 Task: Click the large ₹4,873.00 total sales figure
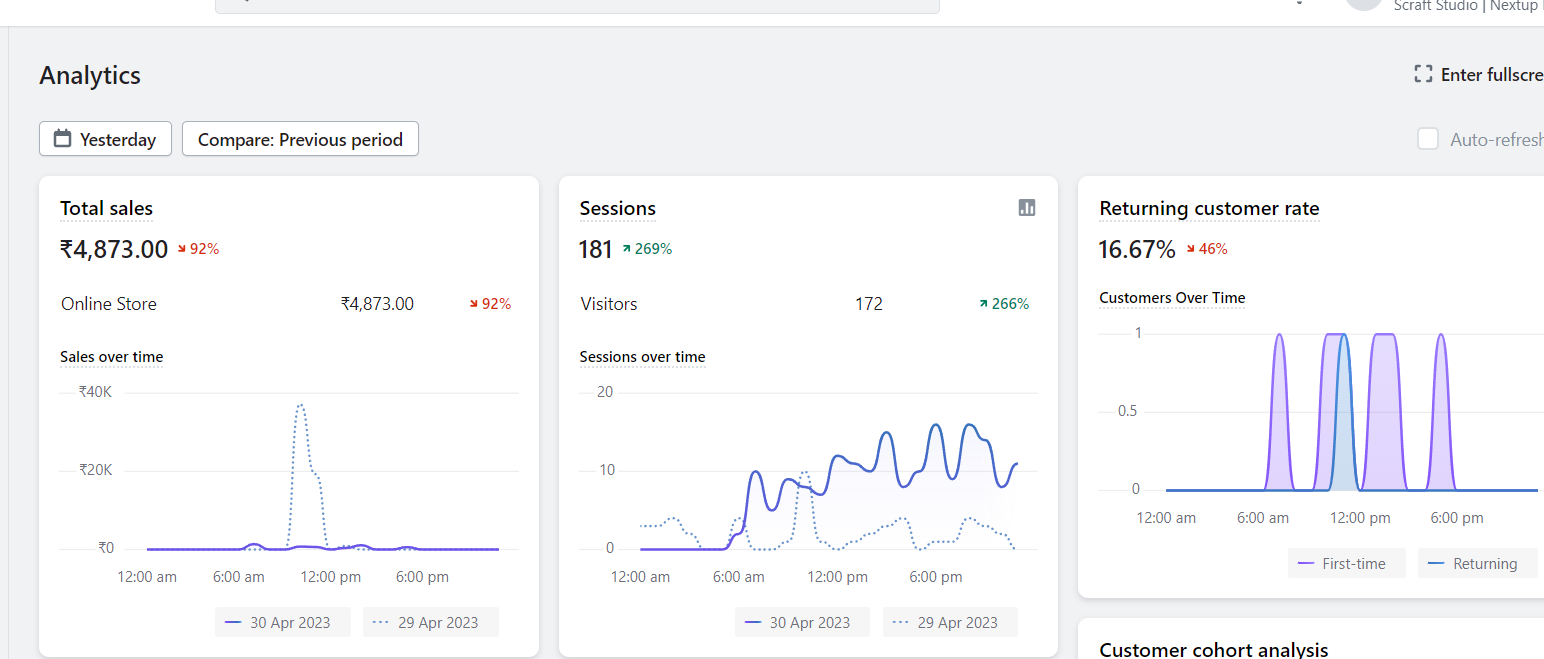[114, 249]
